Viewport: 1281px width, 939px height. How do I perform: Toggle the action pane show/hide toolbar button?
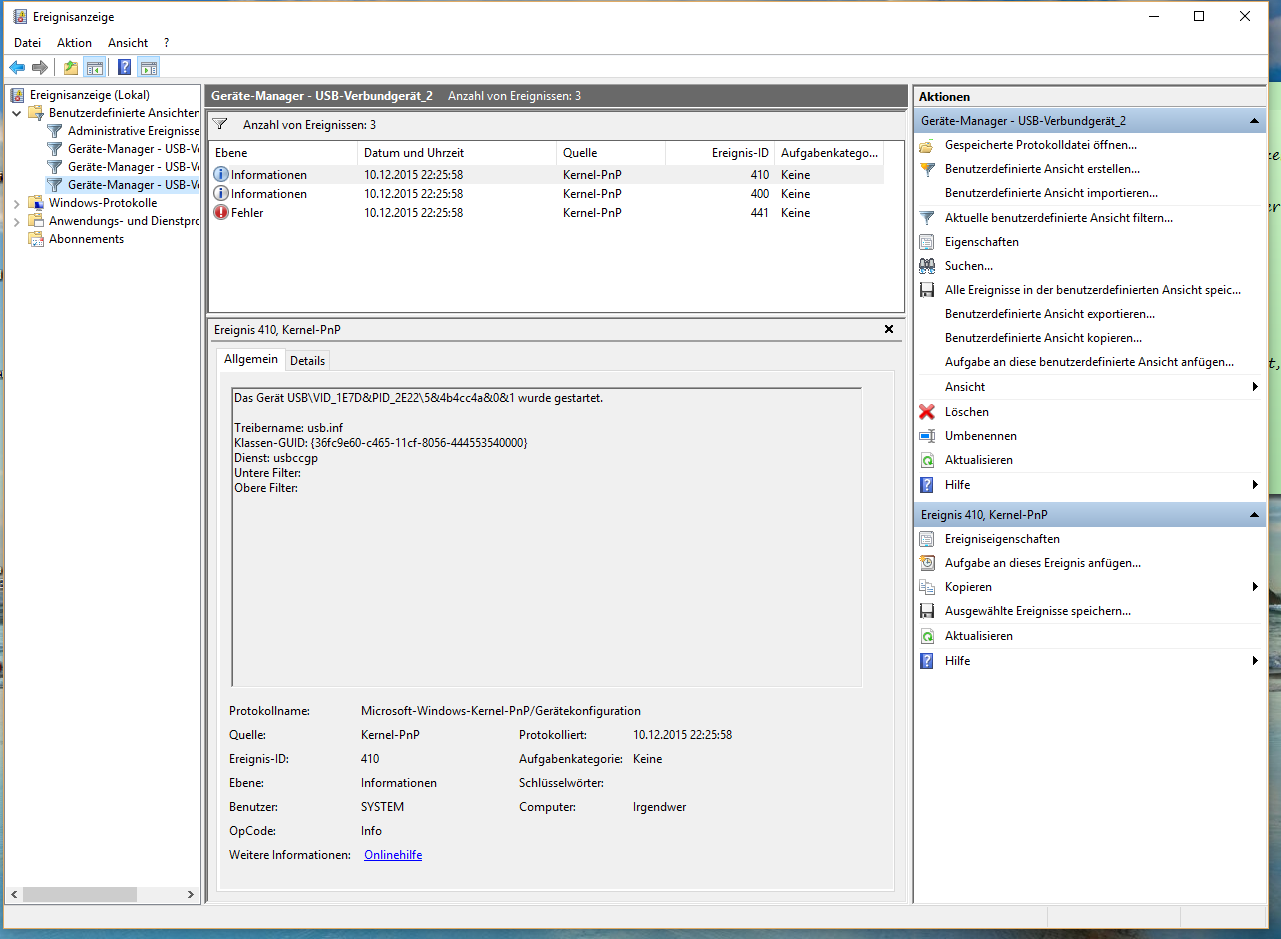(149, 68)
